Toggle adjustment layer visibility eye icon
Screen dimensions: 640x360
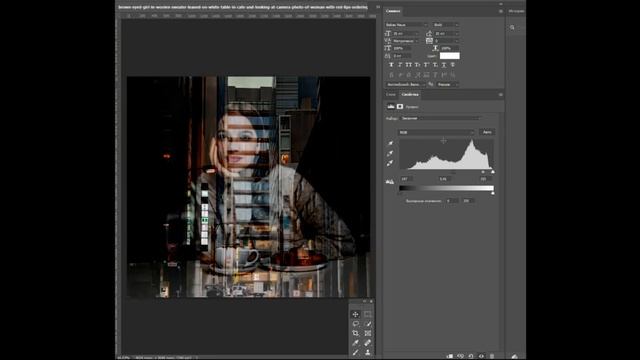(x=481, y=356)
